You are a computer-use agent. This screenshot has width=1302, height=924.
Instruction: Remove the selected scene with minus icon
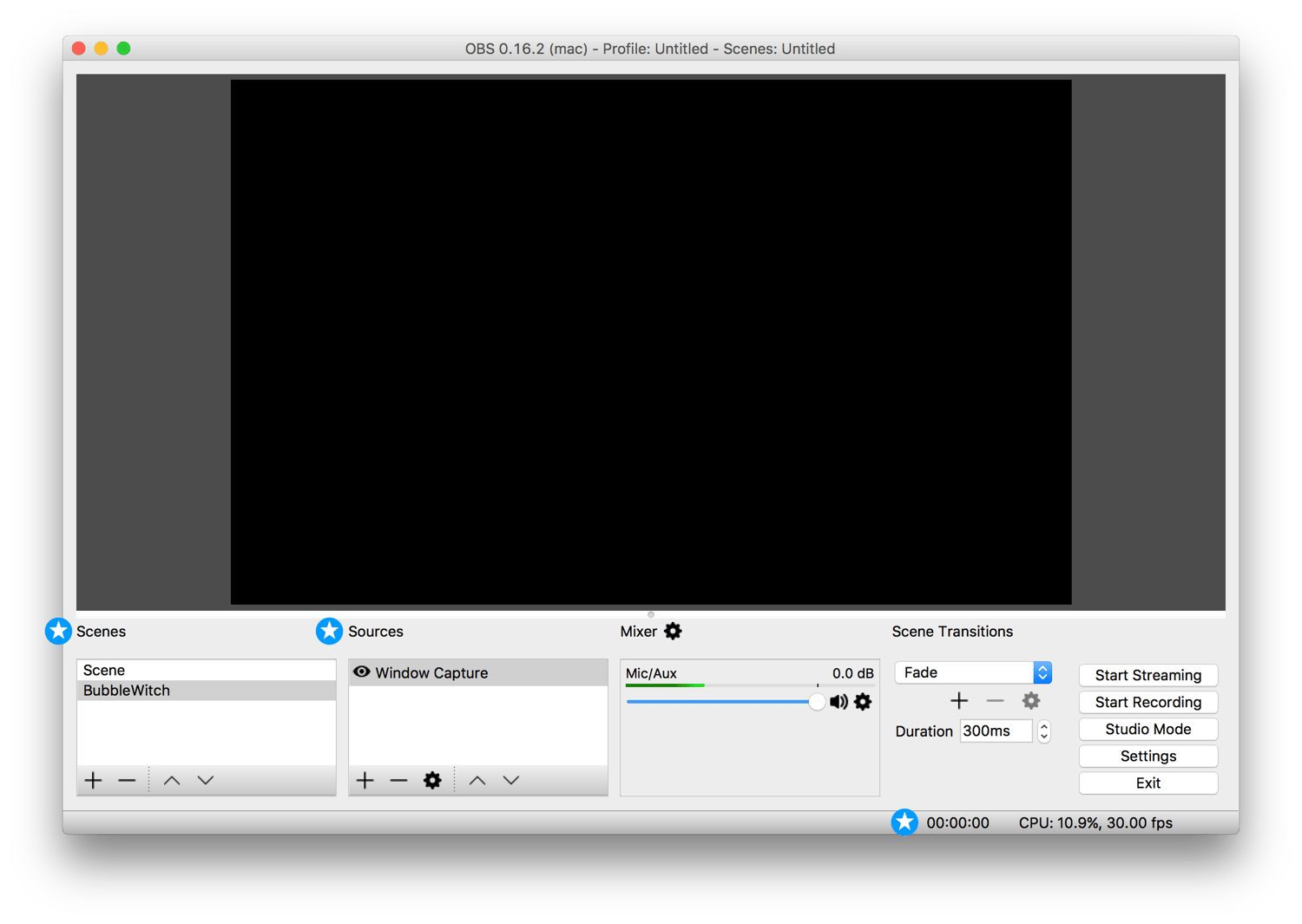(x=127, y=780)
